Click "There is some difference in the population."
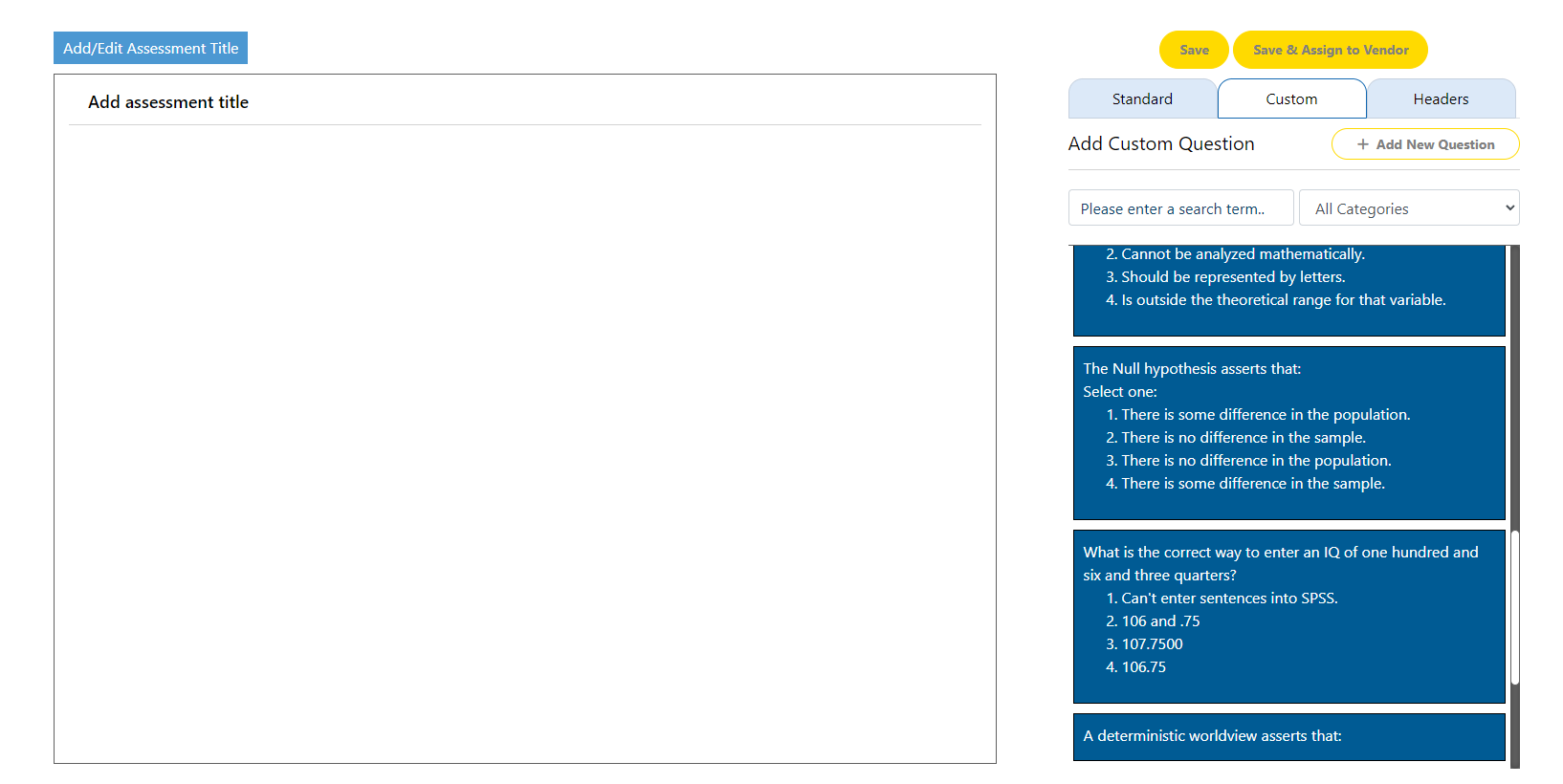Viewport: 1563px width, 784px height. (1266, 415)
